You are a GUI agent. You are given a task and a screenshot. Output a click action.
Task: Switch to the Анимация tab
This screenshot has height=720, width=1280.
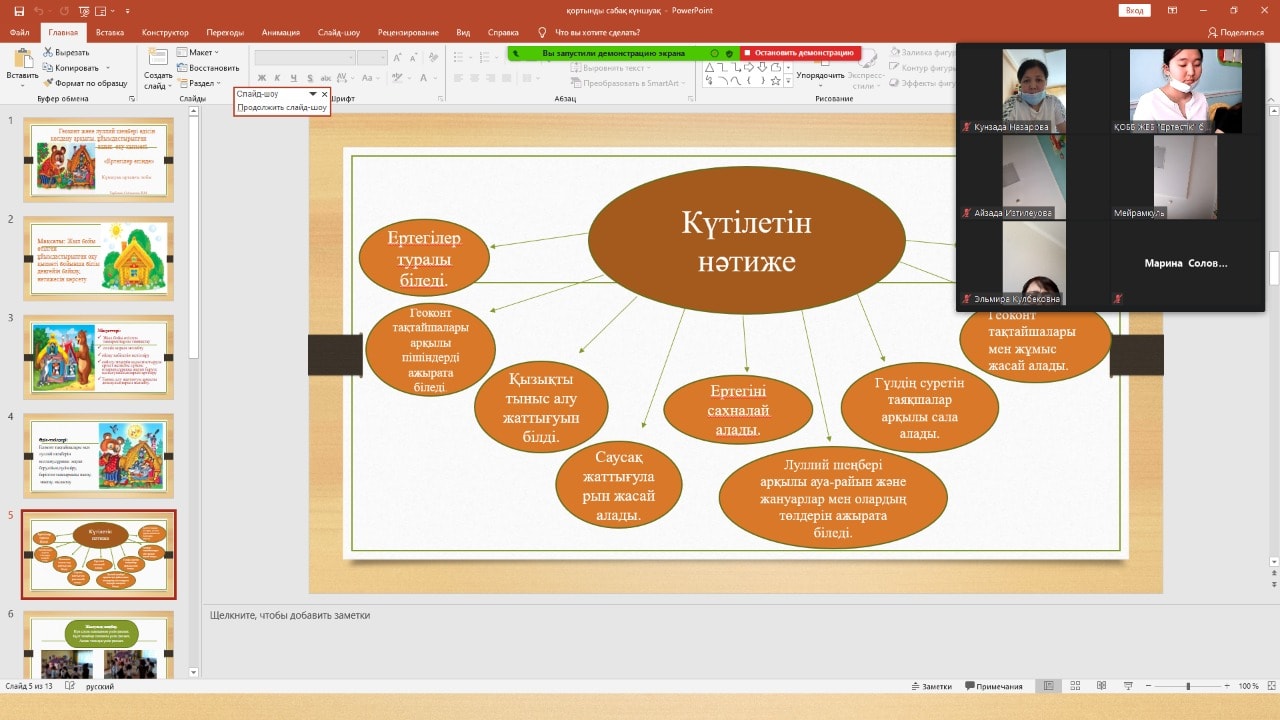tap(280, 32)
